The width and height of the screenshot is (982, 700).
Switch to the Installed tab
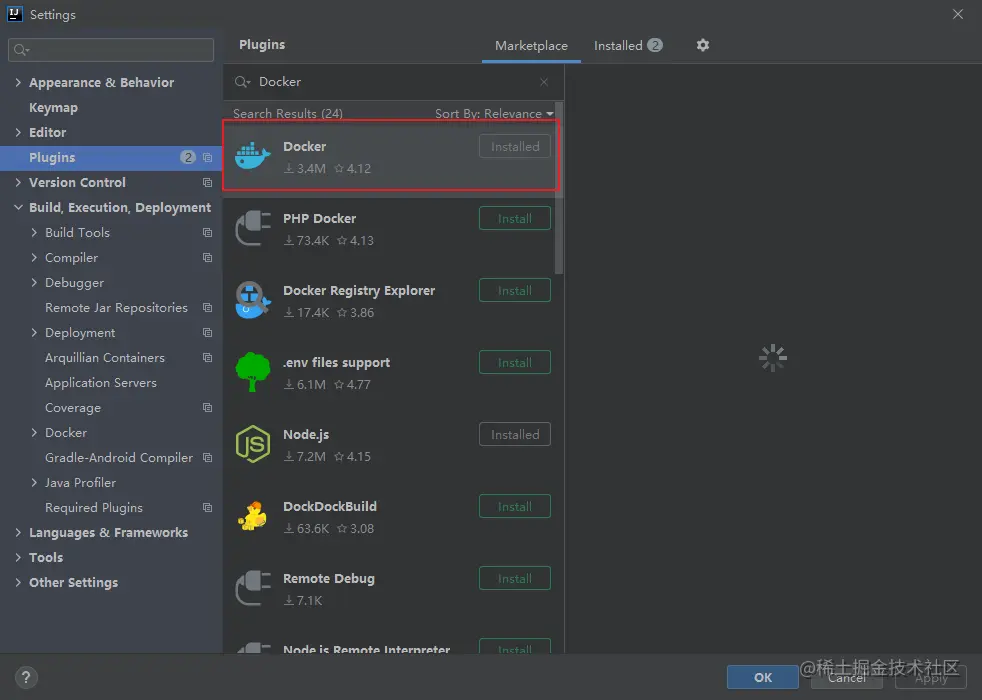click(x=628, y=46)
